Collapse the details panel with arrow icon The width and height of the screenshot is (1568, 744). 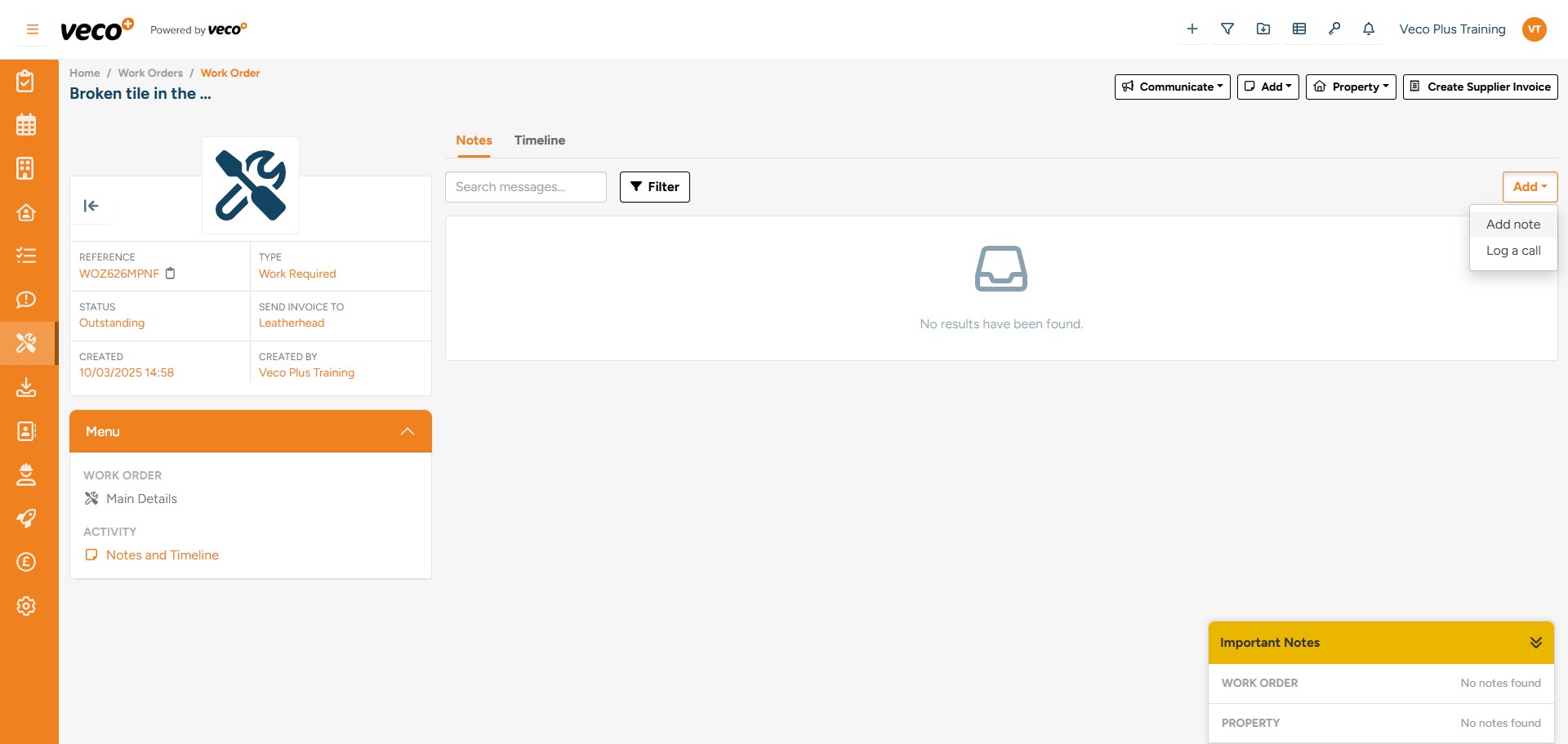coord(91,206)
